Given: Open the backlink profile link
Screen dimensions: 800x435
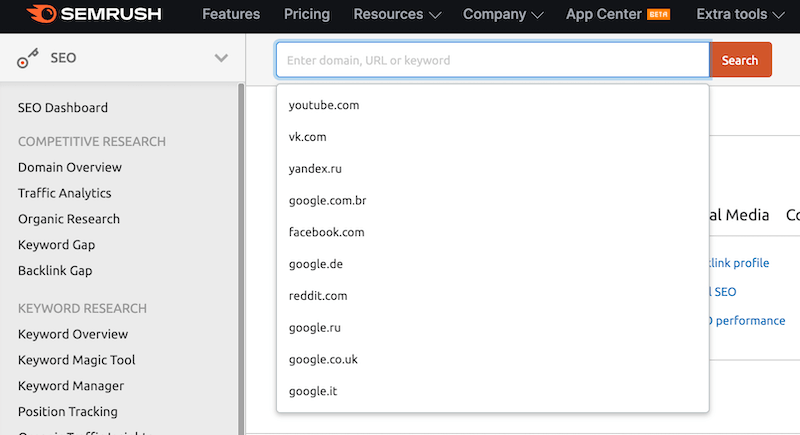Looking at the screenshot, I should [739, 263].
